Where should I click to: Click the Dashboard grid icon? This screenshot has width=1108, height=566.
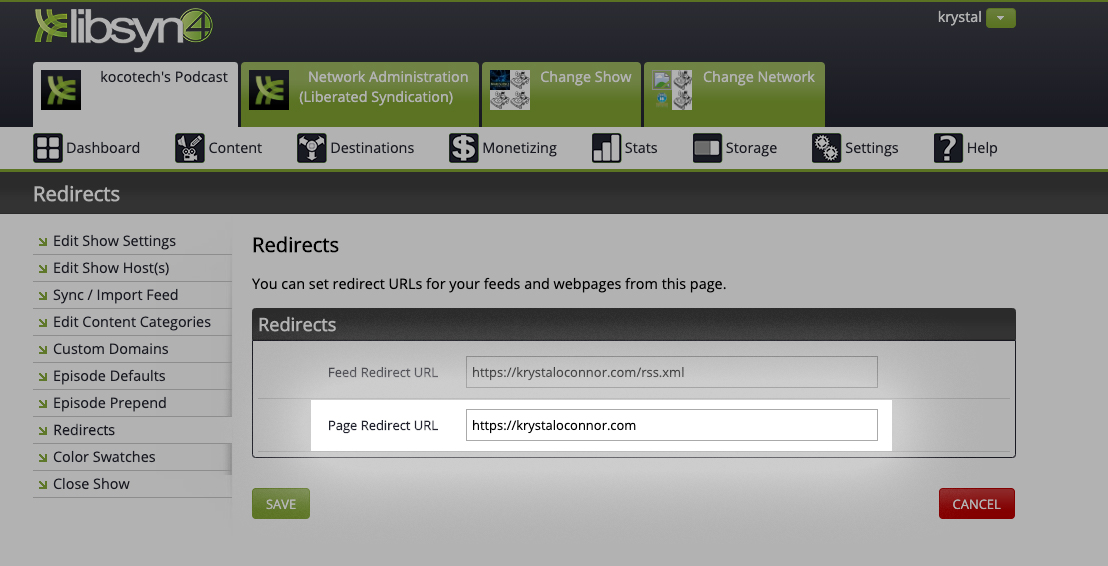(48, 148)
